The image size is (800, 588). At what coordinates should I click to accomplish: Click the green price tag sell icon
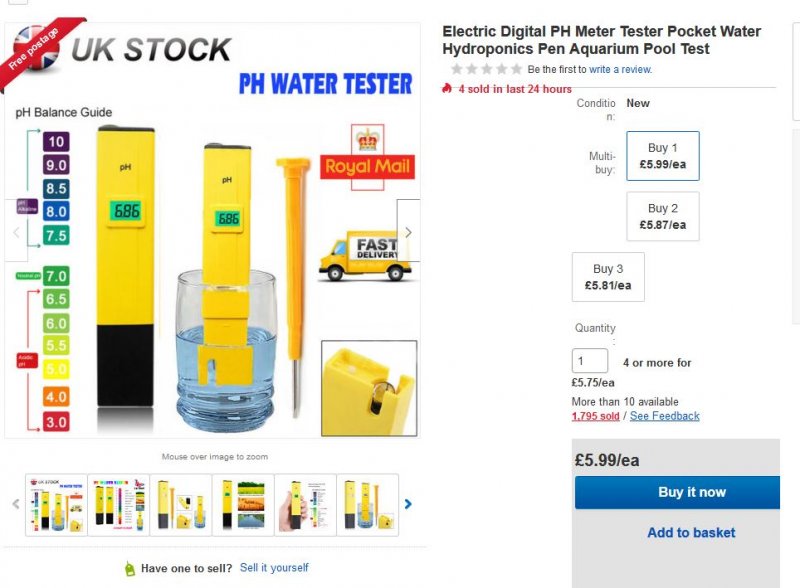[x=129, y=568]
